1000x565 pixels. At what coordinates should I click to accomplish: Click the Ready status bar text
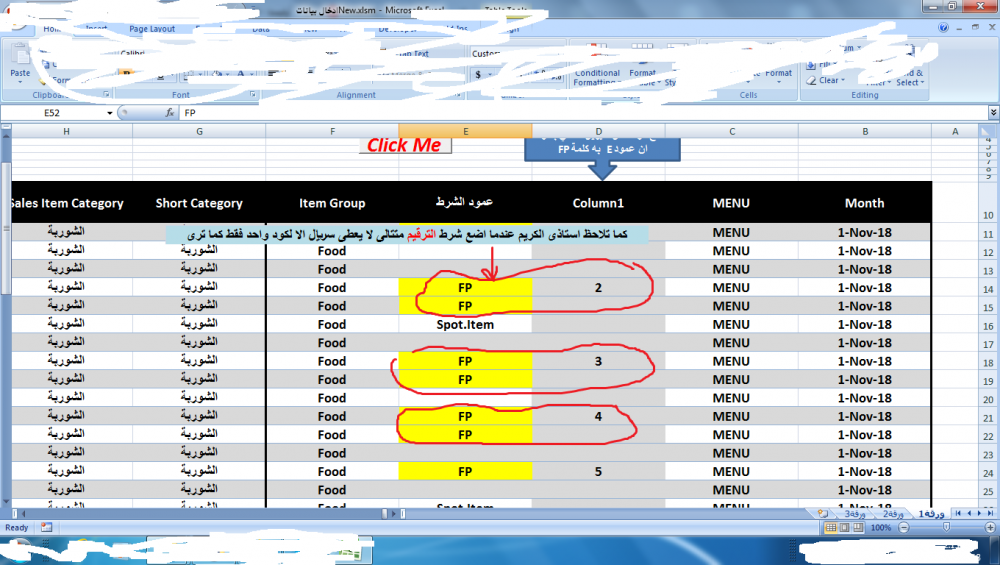click(17, 527)
